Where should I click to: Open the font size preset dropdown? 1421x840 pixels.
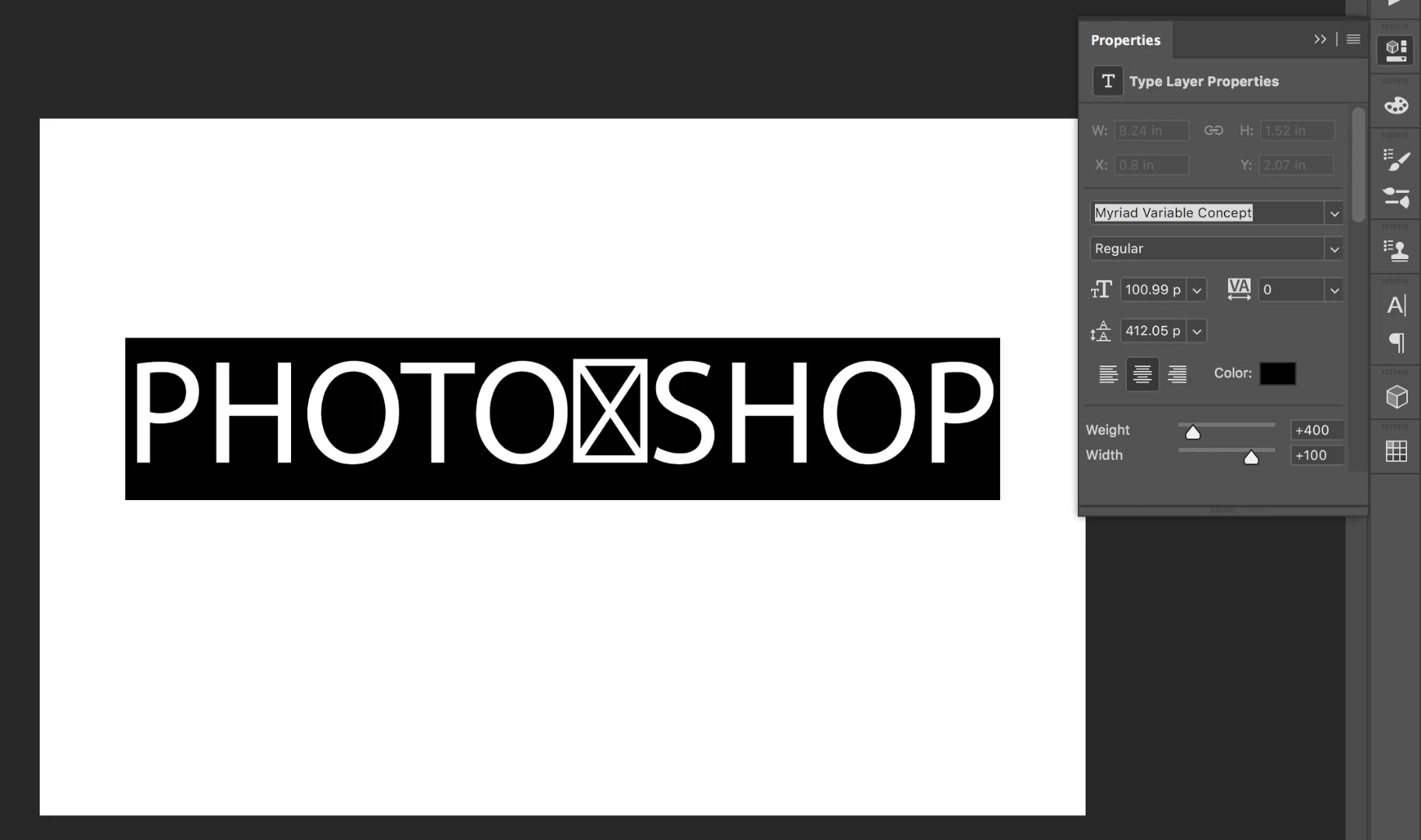click(x=1197, y=290)
